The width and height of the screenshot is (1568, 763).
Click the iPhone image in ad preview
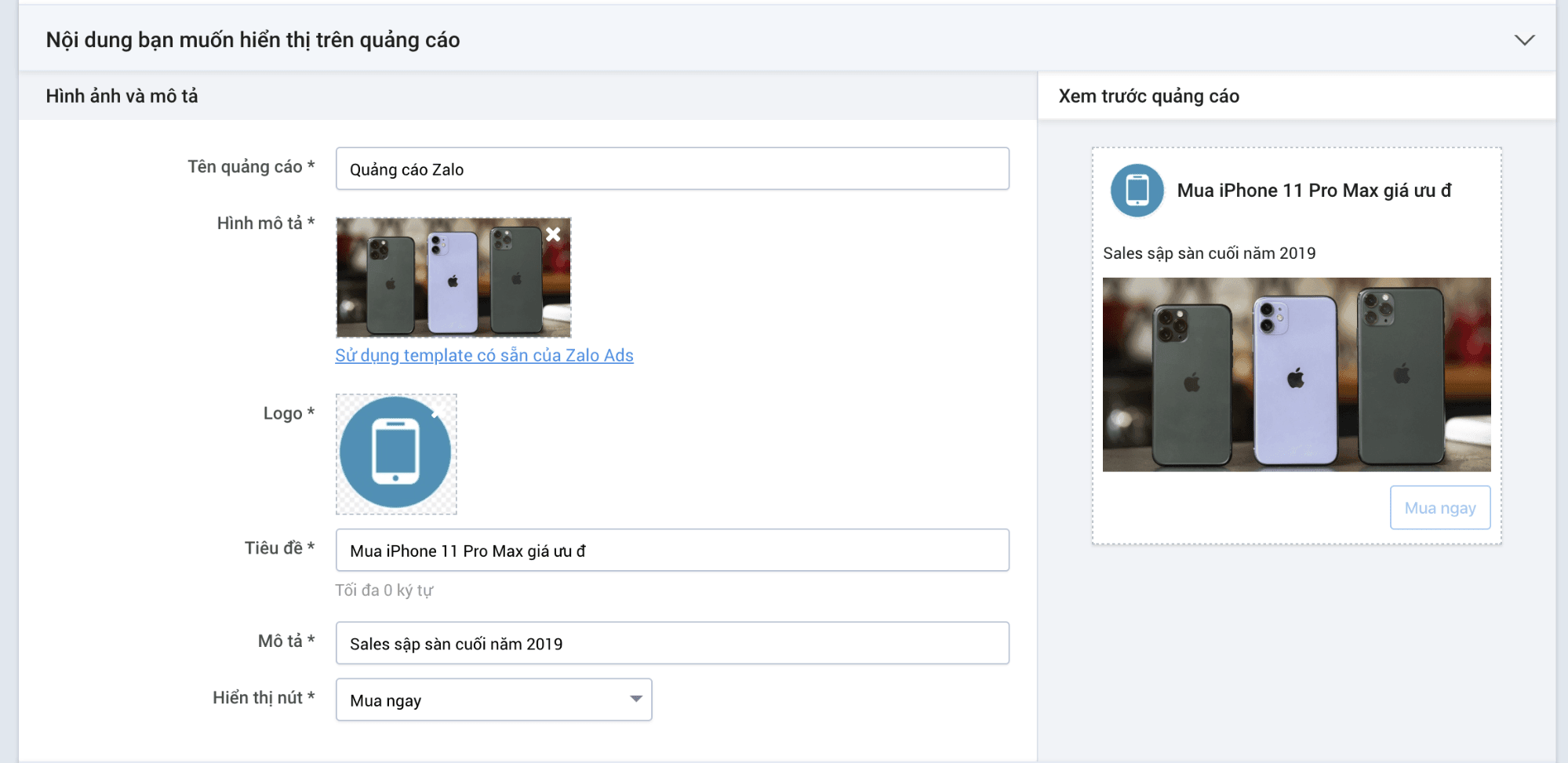click(1297, 375)
